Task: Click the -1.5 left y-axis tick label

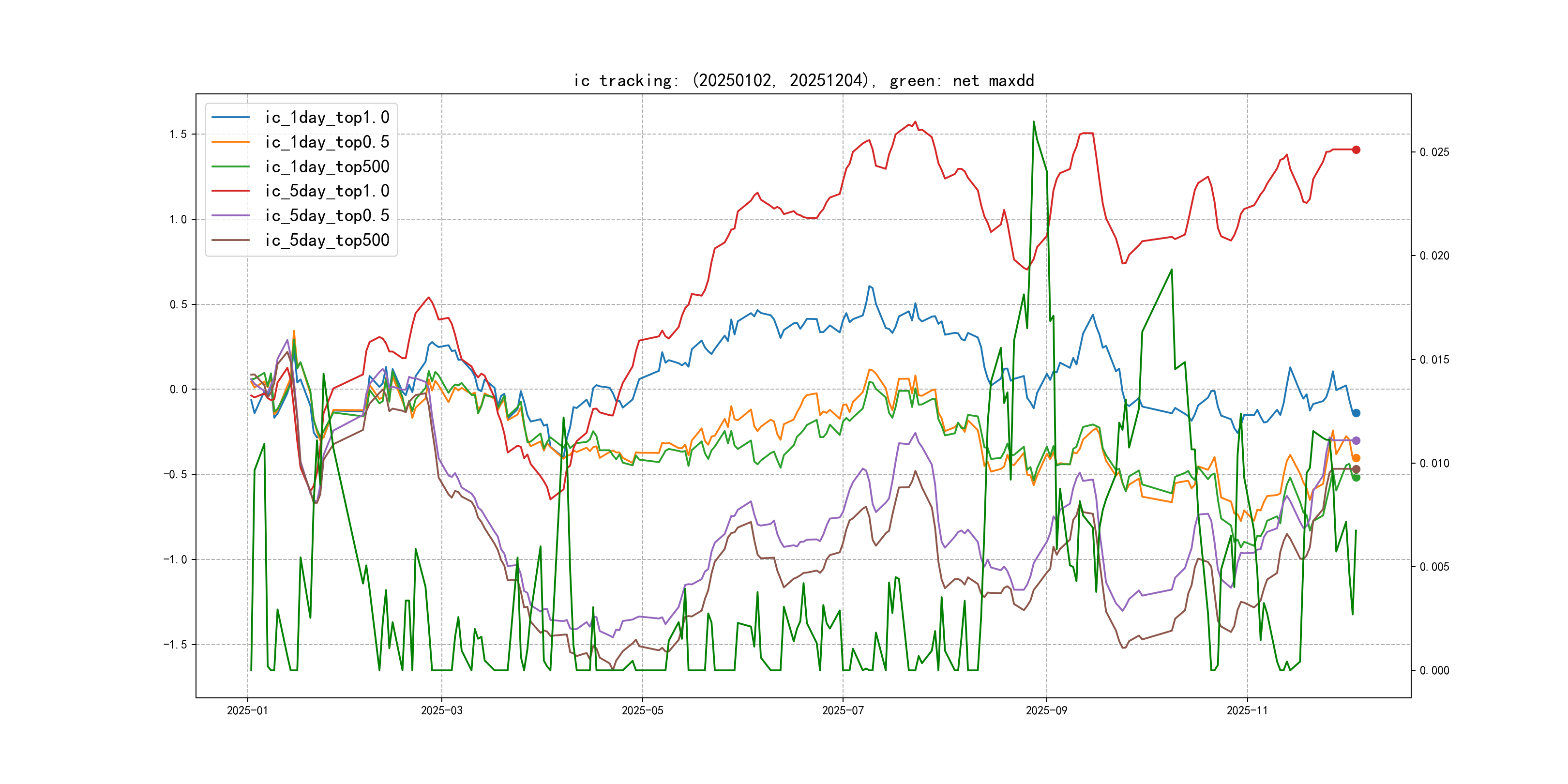Action: 175,645
